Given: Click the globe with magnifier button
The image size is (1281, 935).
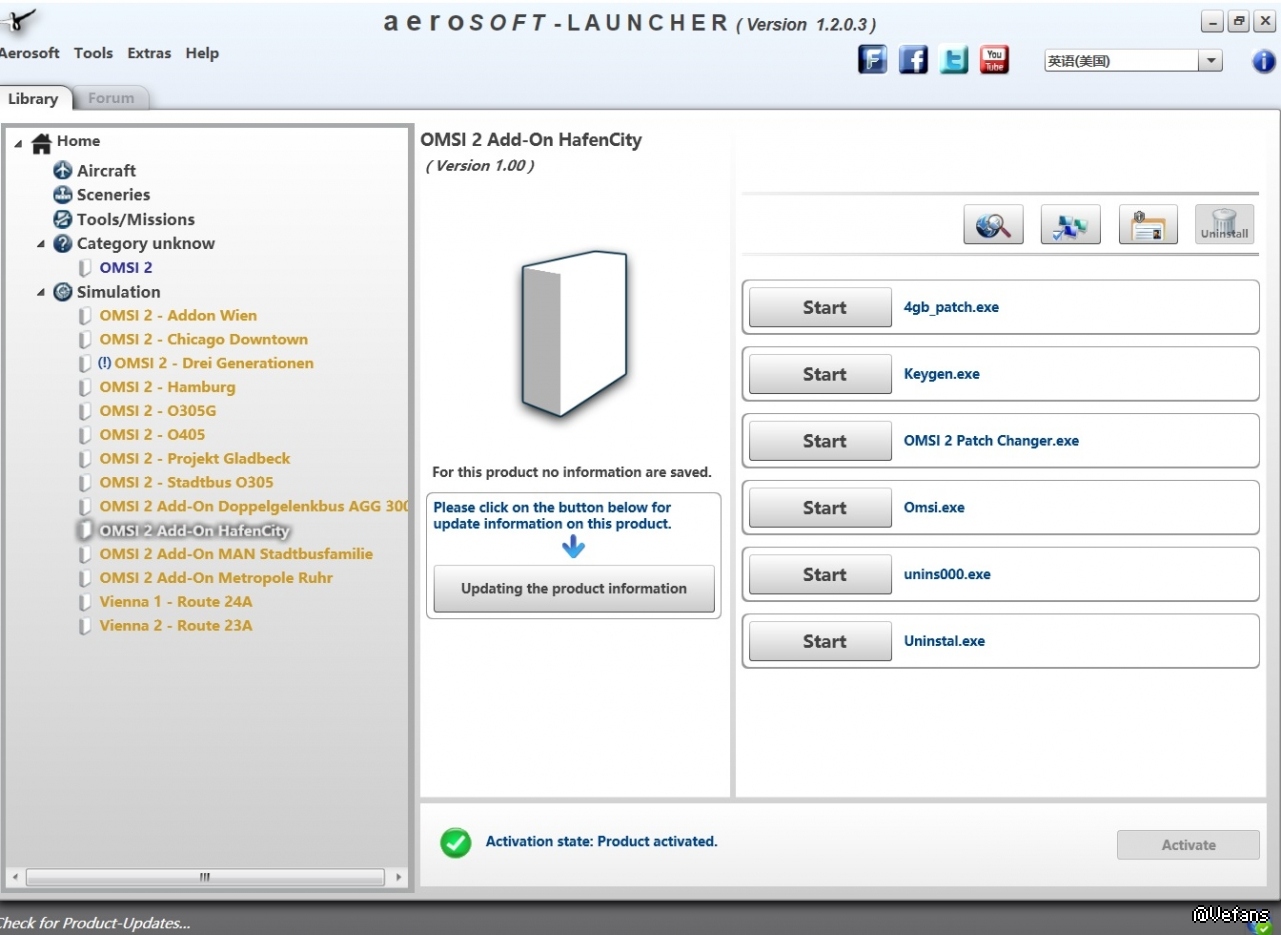Looking at the screenshot, I should click(993, 225).
